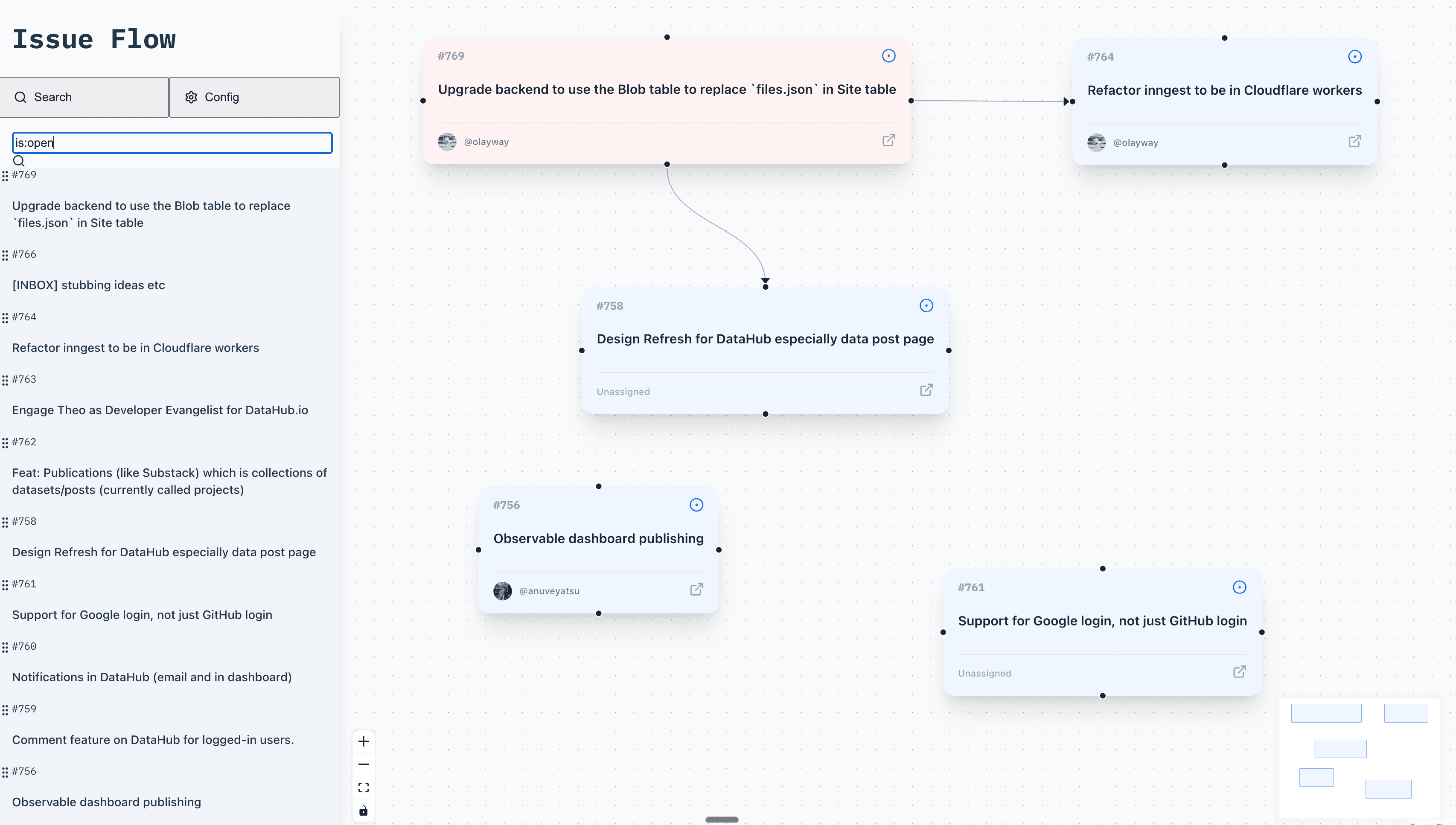Click search magnifier icon below query field

[19, 161]
